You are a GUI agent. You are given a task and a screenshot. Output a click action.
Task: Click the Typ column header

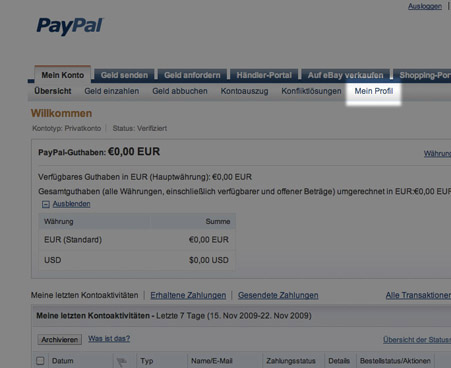147,361
